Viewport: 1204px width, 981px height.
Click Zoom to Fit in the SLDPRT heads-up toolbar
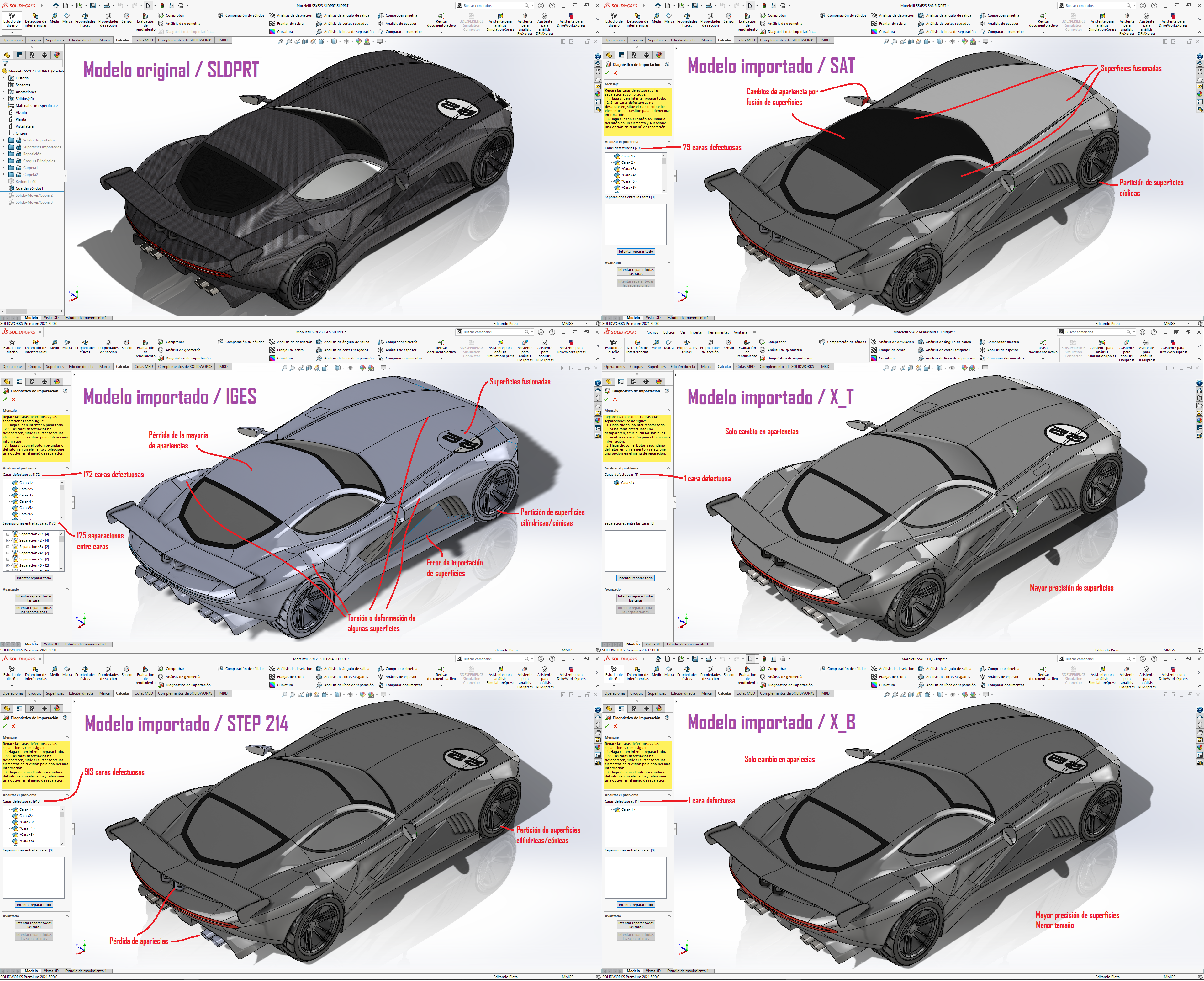pyautogui.click(x=281, y=42)
